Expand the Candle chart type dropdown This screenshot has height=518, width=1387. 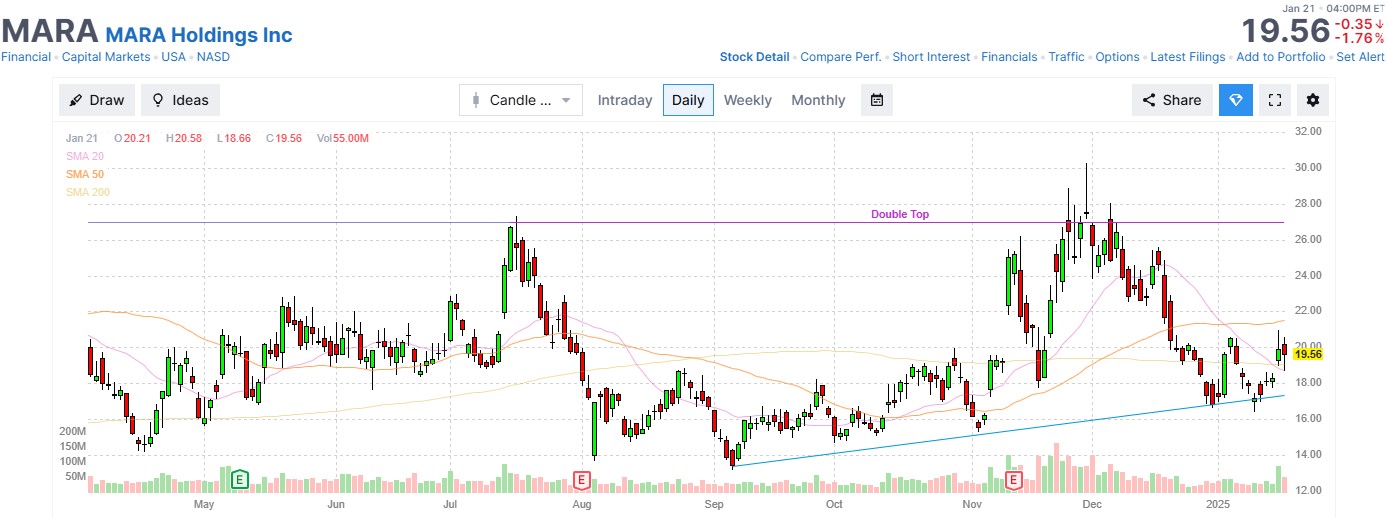click(x=520, y=100)
